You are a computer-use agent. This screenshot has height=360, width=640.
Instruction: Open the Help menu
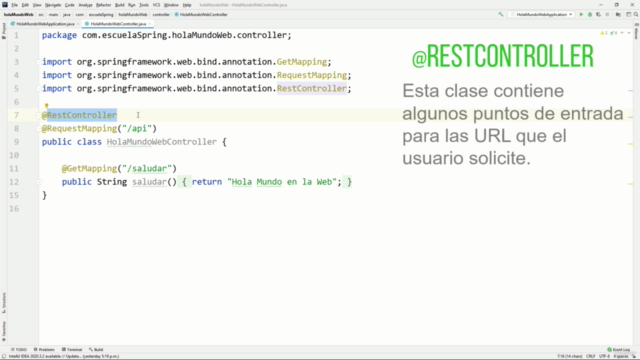tap(187, 5)
